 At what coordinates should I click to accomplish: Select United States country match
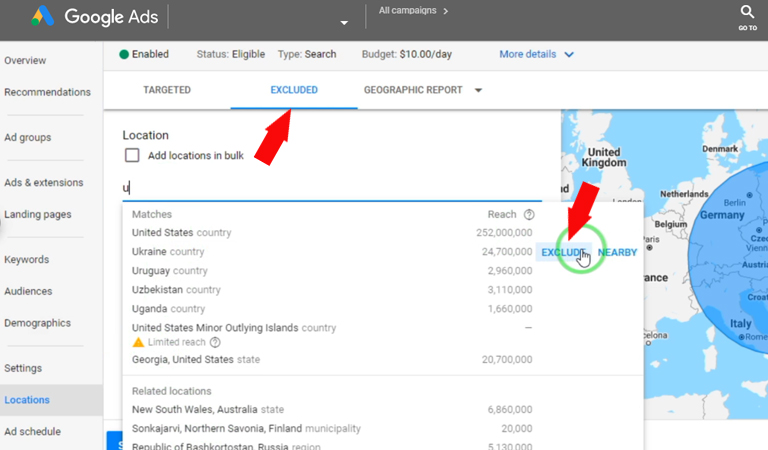click(x=332, y=233)
